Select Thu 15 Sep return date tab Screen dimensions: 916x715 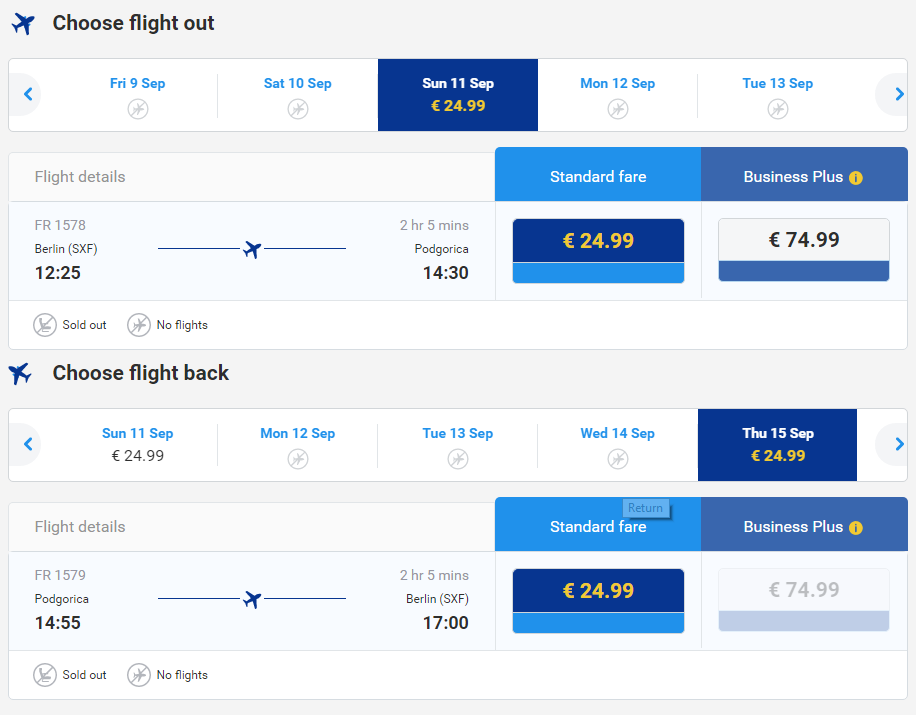778,445
